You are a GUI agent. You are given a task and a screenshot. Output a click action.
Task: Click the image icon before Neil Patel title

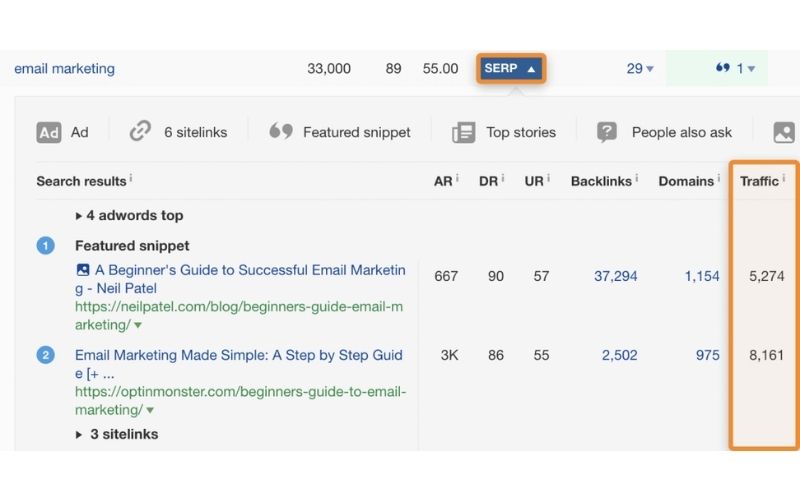coord(83,270)
